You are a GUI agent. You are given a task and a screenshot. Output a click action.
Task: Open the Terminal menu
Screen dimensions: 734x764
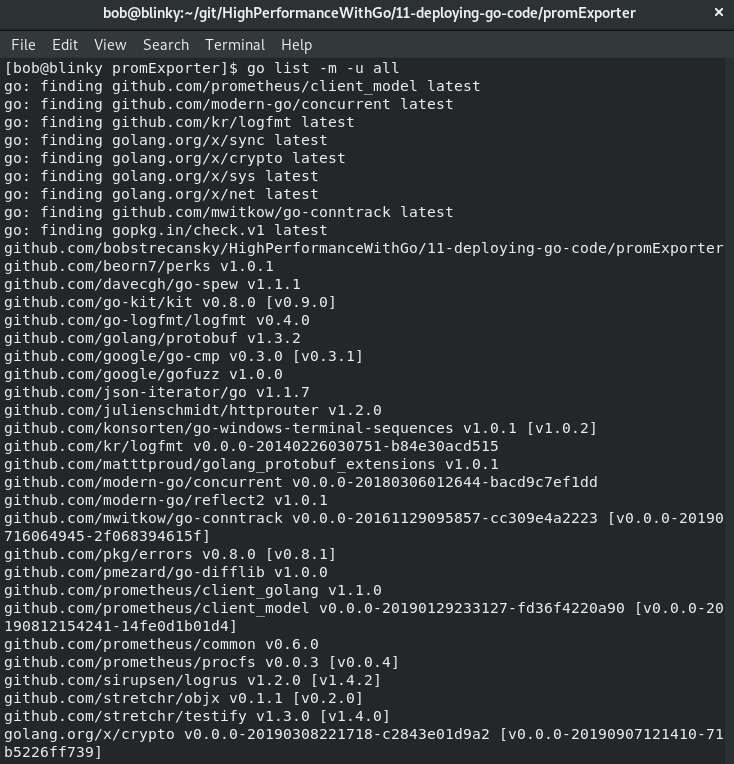point(235,45)
